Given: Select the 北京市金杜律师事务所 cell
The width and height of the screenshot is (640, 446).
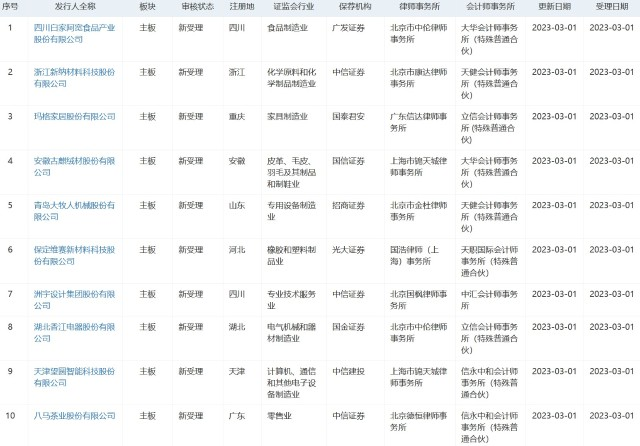Looking at the screenshot, I should (x=419, y=211).
